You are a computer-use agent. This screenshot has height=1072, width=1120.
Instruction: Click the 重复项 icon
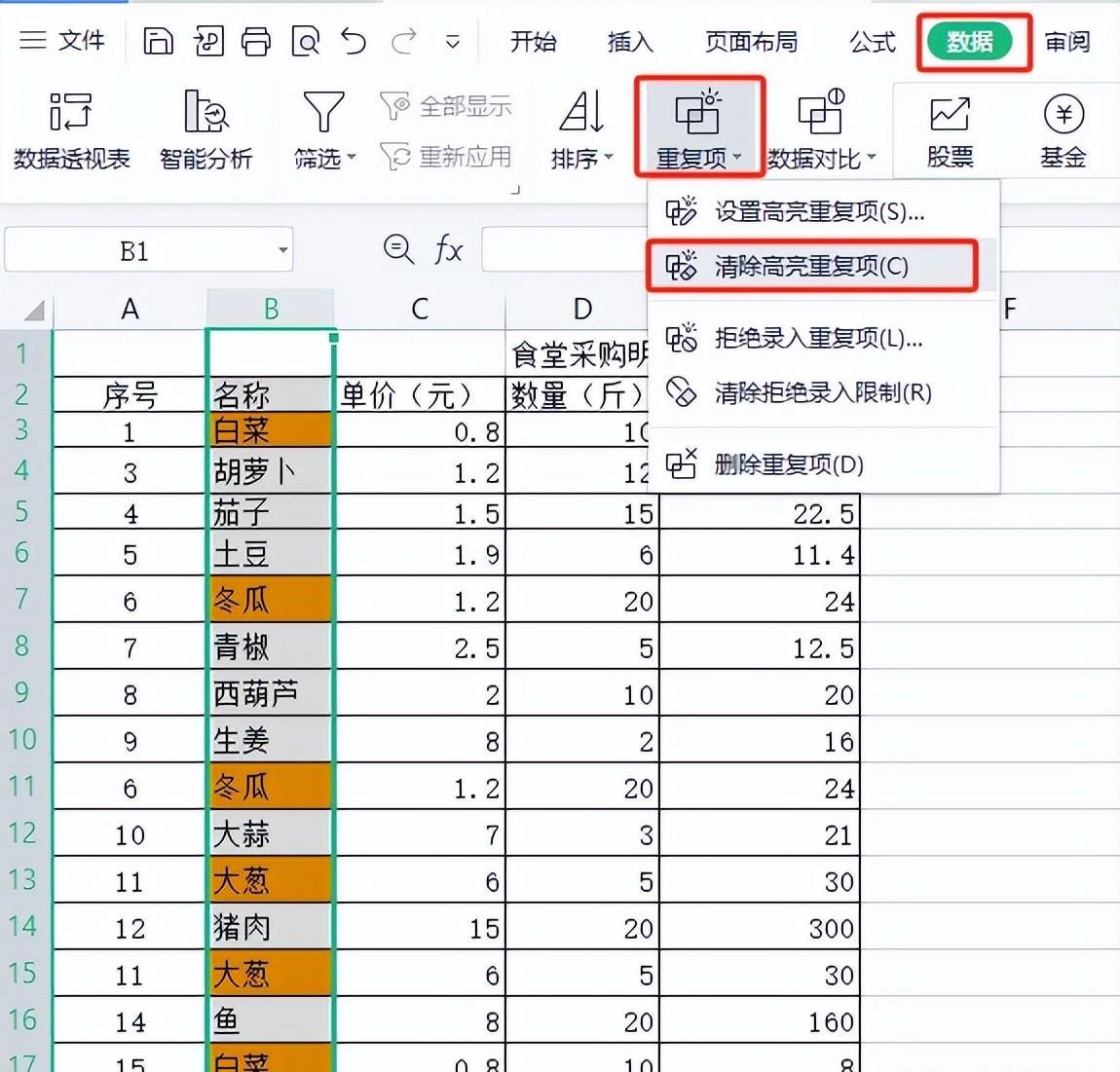pyautogui.click(x=698, y=112)
